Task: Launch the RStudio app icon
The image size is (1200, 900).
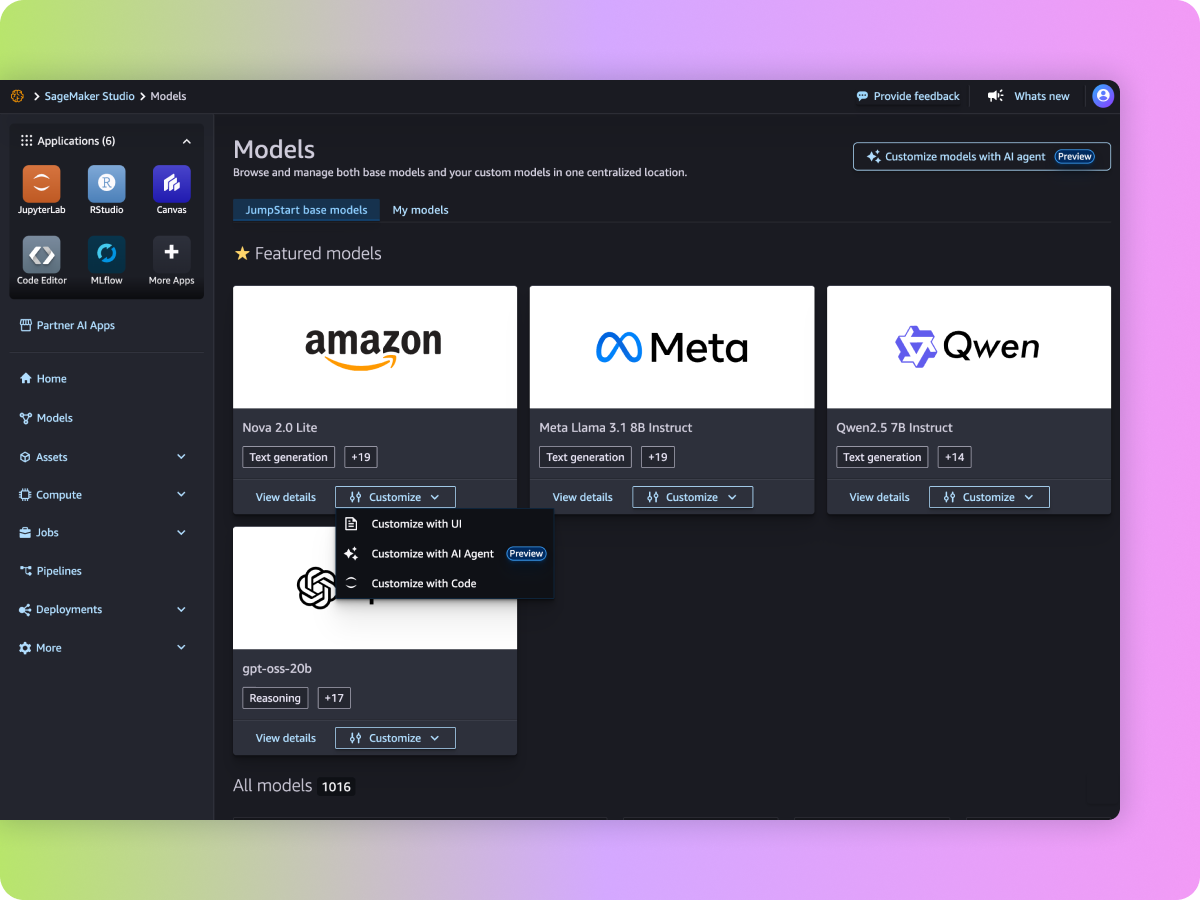Action: coord(106,185)
